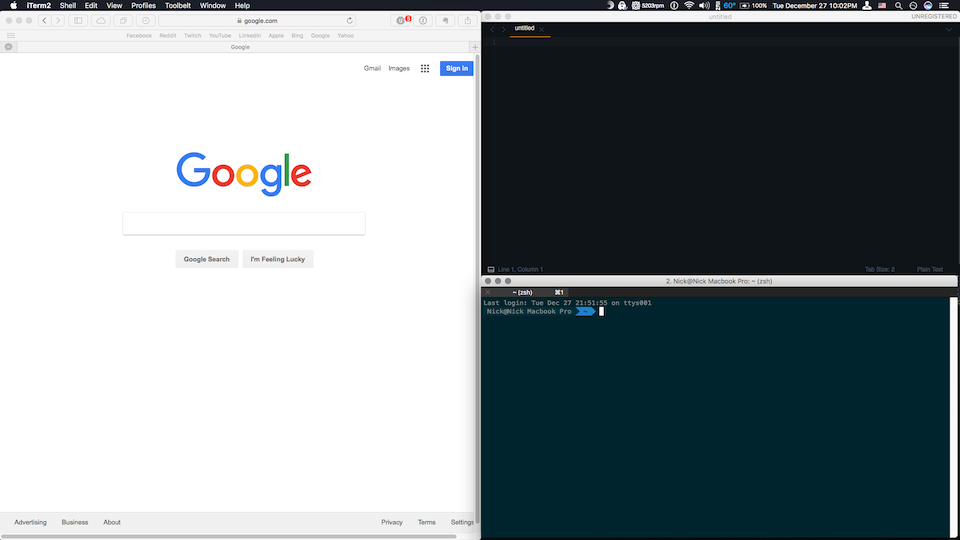Open the tab list dropdown in Sublime Text
The image size is (960, 540).
[949, 29]
